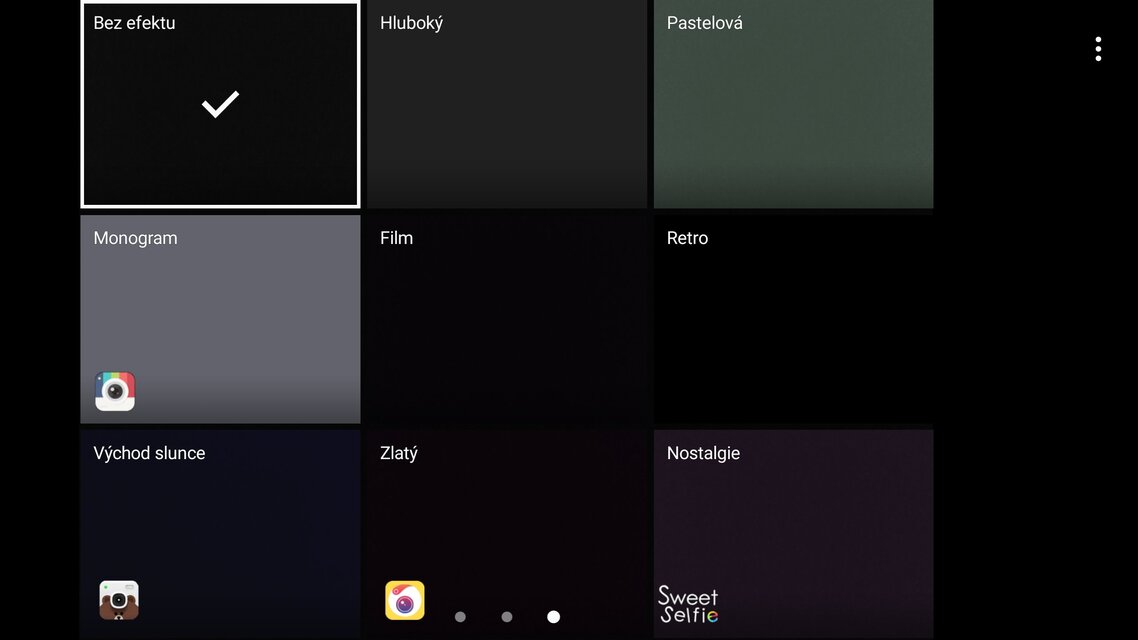
Task: Switch to the second page dot
Action: click(507, 617)
